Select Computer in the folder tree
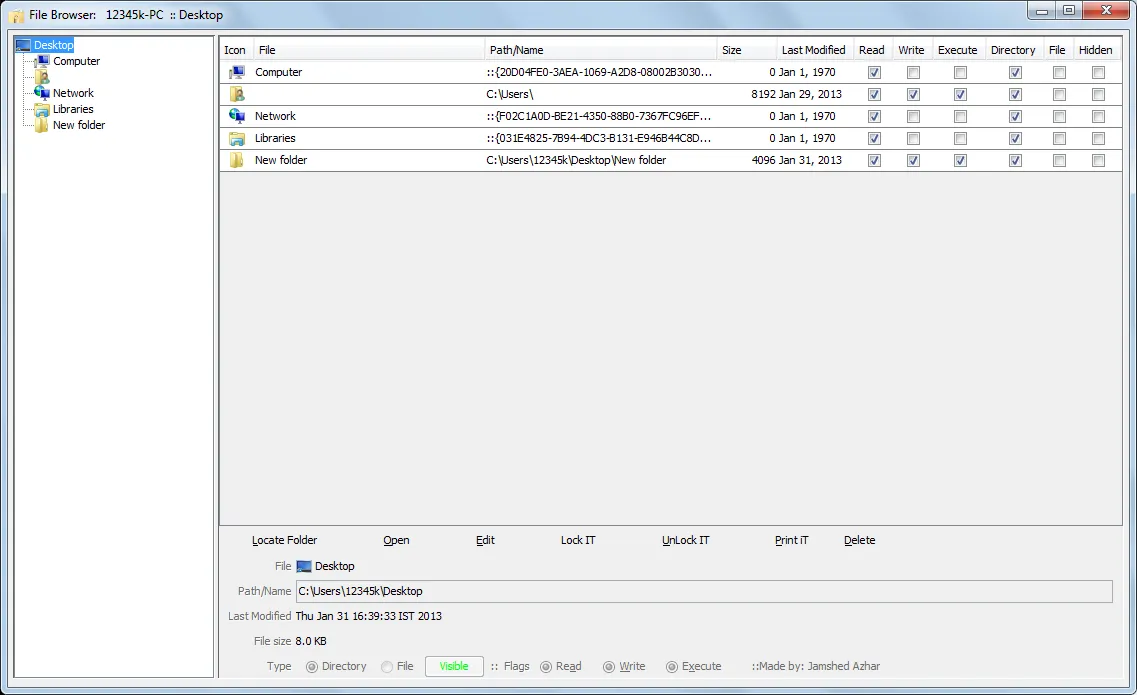Viewport: 1137px width, 695px height. 76,61
